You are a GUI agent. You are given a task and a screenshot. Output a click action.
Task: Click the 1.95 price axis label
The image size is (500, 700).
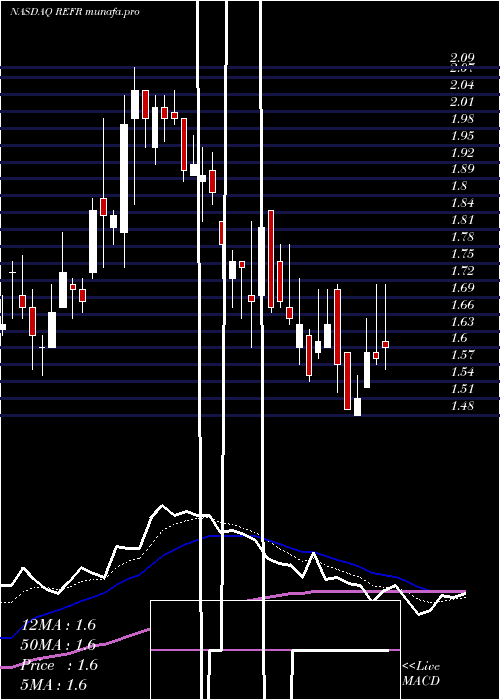tap(462, 136)
